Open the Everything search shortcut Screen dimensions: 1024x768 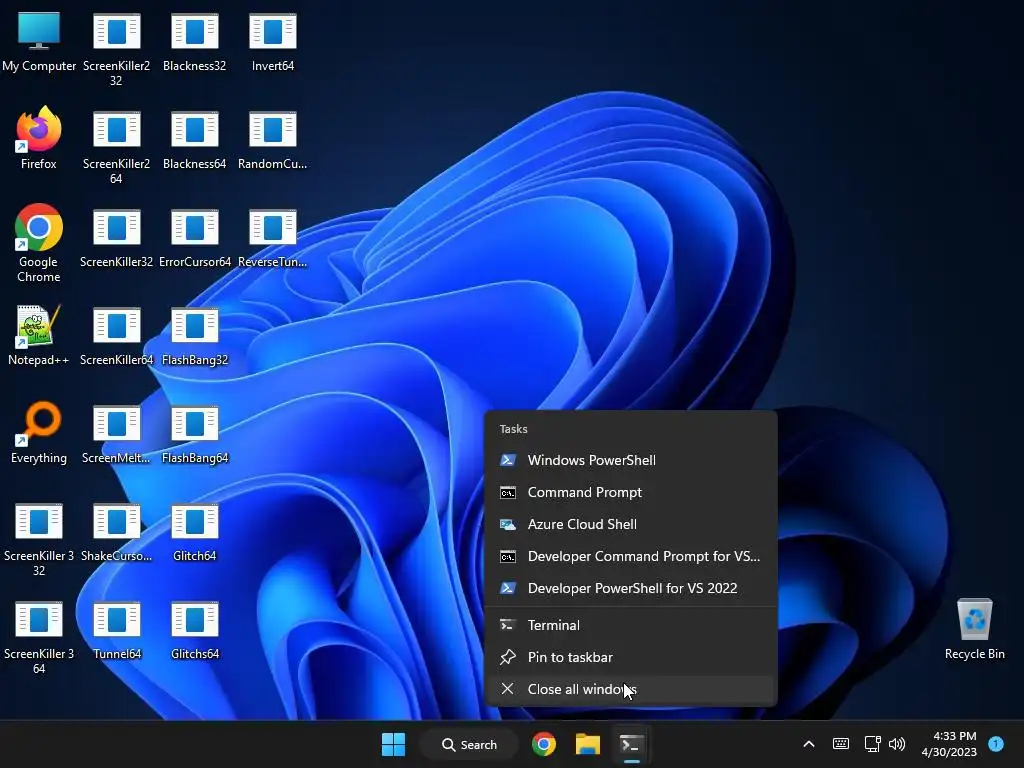click(x=39, y=432)
